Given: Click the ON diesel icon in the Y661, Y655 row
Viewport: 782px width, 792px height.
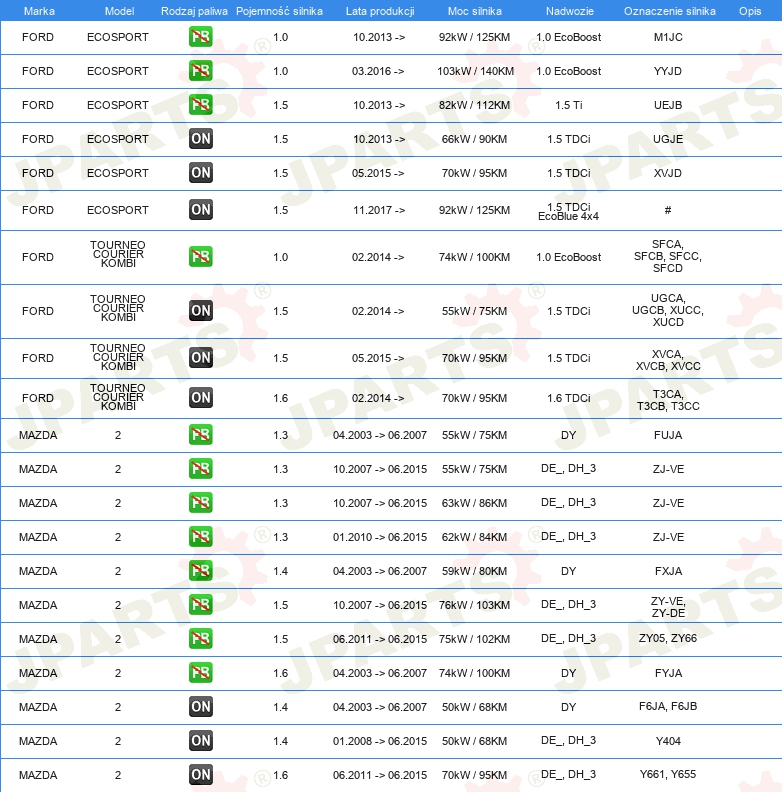Looking at the screenshot, I should coord(201,774).
